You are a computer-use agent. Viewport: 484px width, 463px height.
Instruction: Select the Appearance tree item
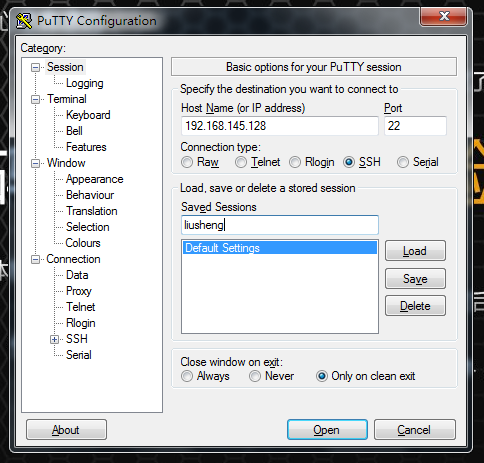(95, 179)
